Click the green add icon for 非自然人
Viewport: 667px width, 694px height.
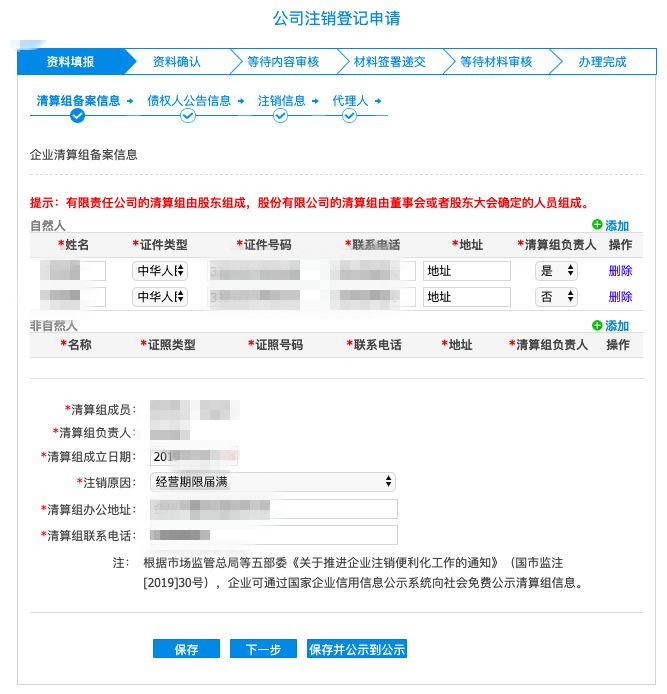[597, 325]
